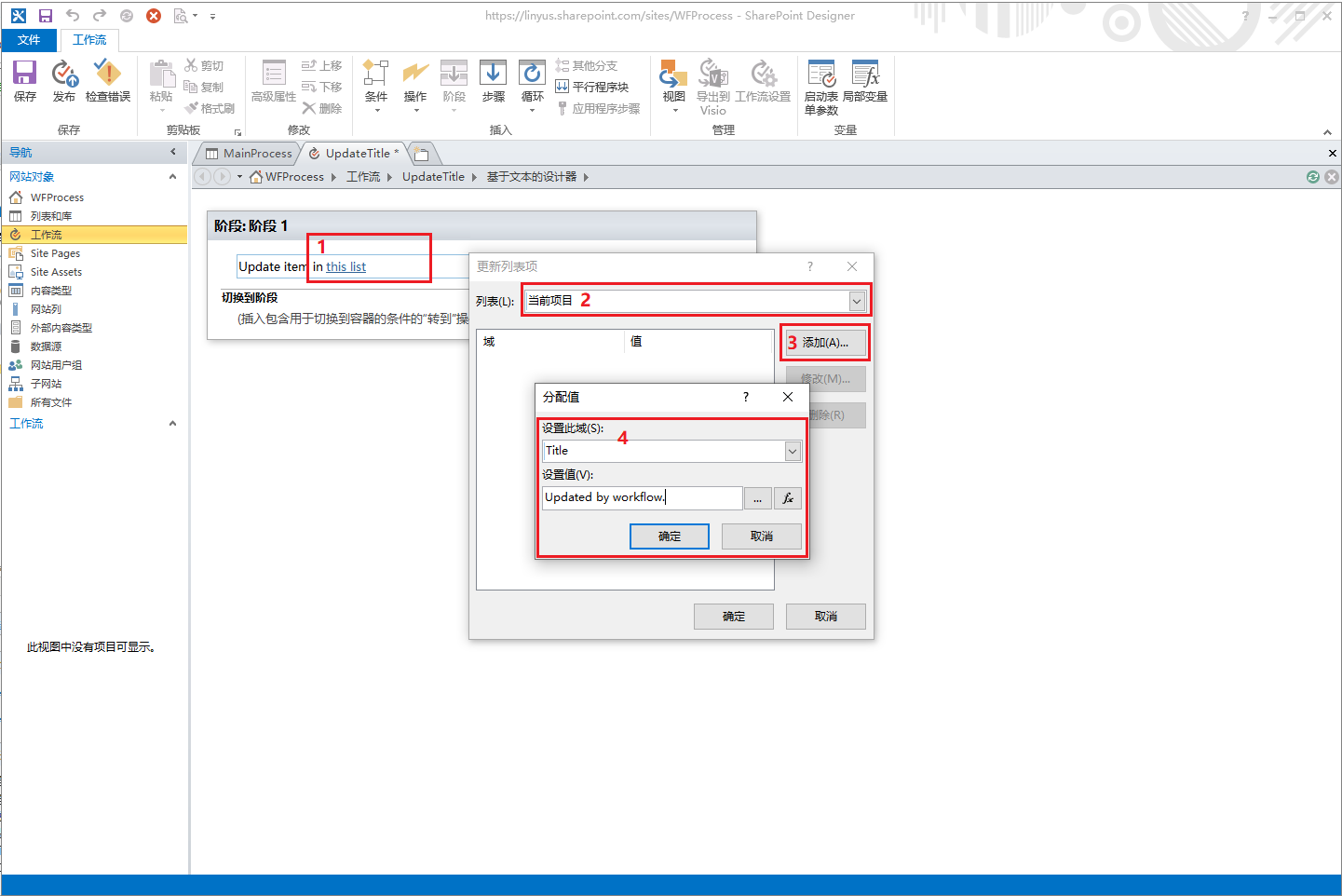Click App Step (应用程序步骤) icon

click(x=598, y=108)
